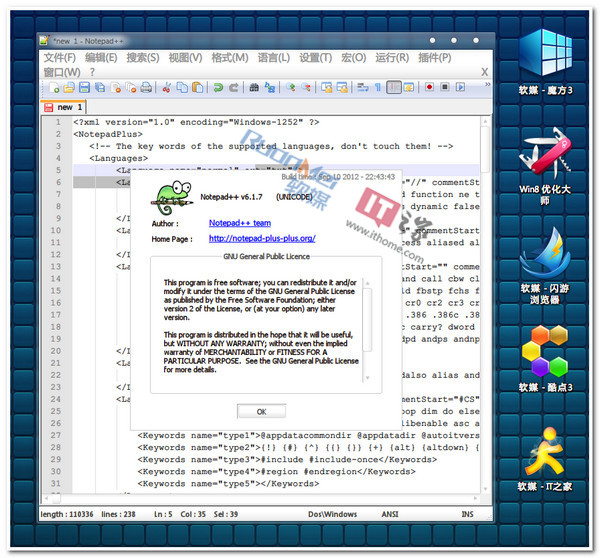
Task: Click line number 31 in the margin
Action: (x=56, y=484)
